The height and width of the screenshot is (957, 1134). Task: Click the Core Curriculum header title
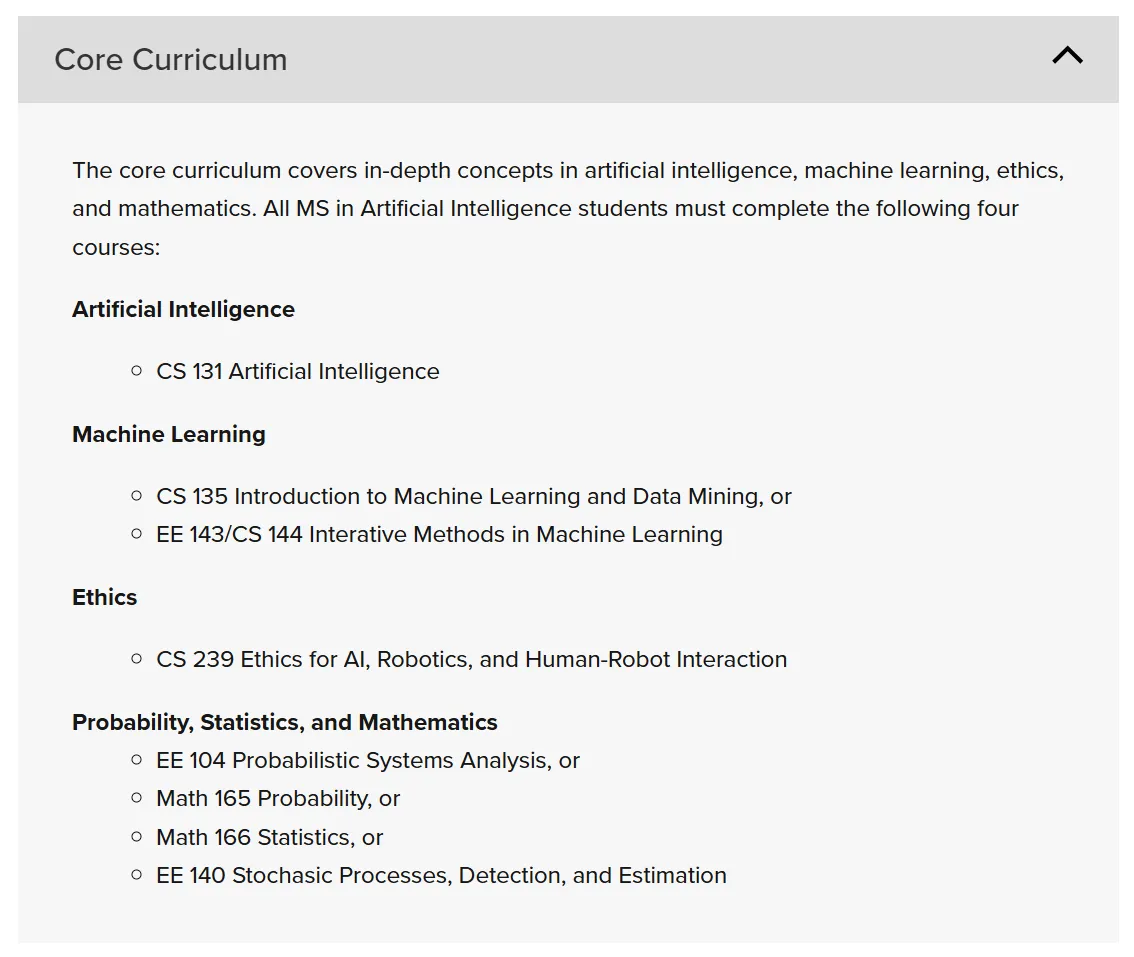[x=171, y=60]
